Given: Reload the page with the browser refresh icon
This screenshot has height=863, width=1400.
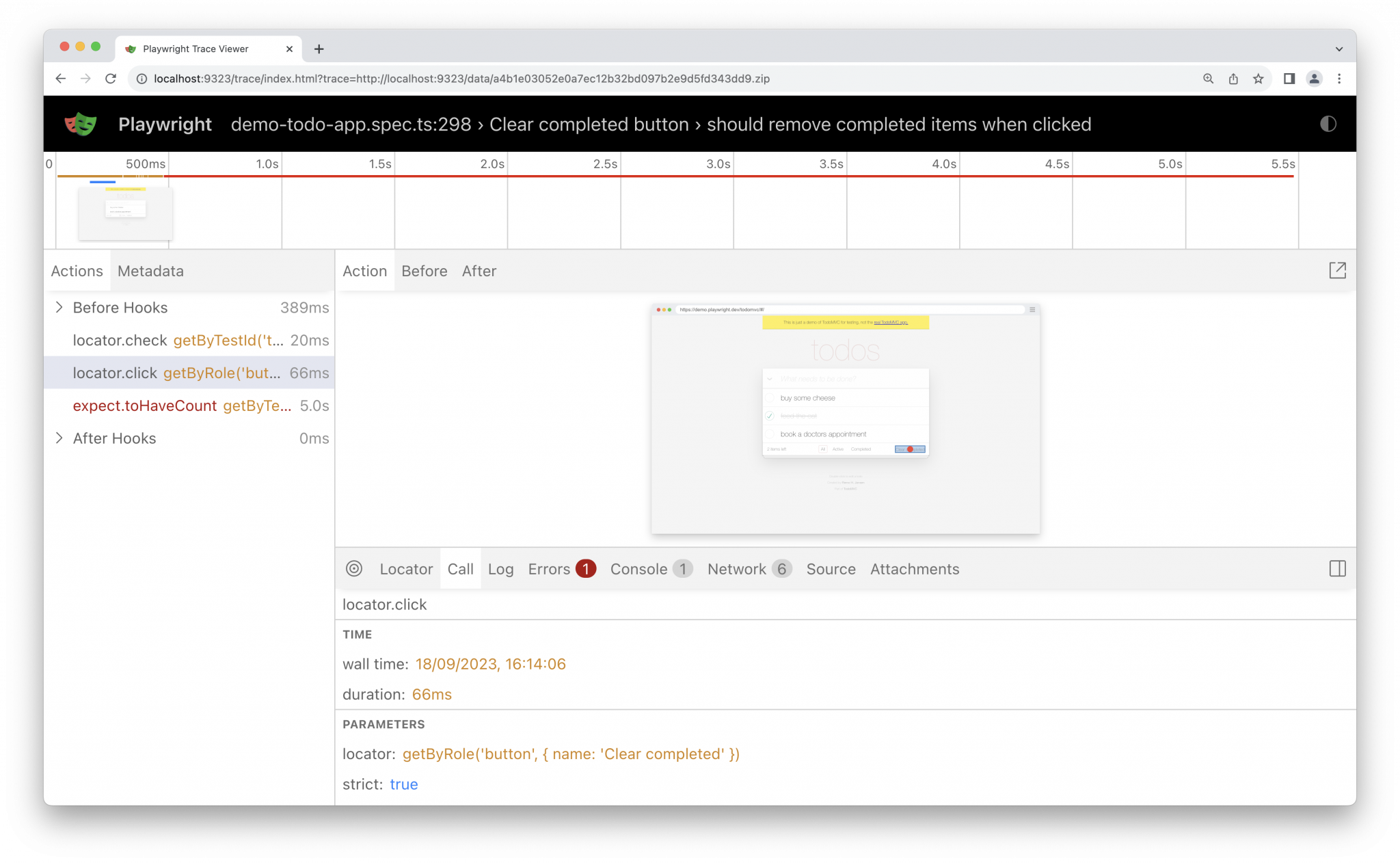Looking at the screenshot, I should (x=111, y=78).
